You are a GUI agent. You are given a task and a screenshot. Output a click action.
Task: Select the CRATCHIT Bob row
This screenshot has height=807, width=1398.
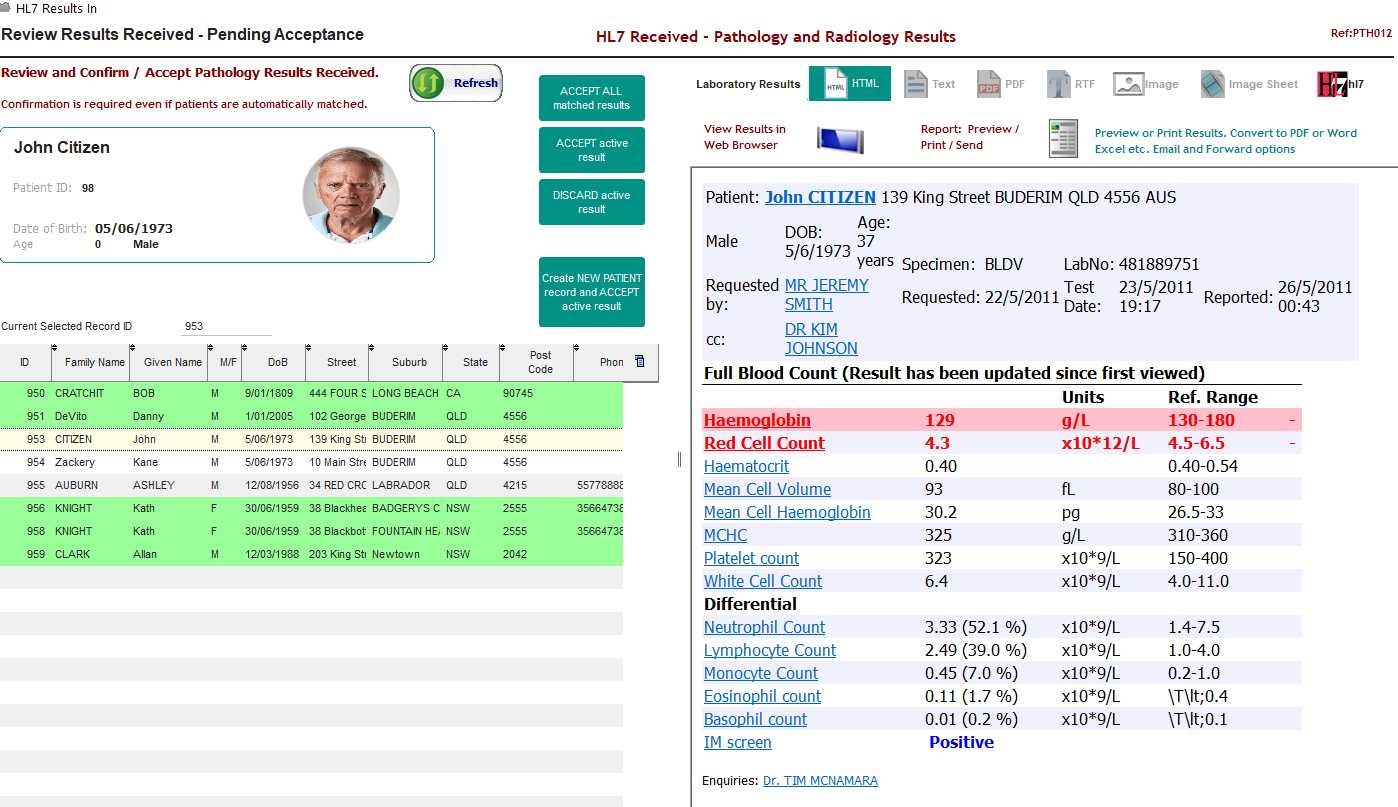point(311,393)
